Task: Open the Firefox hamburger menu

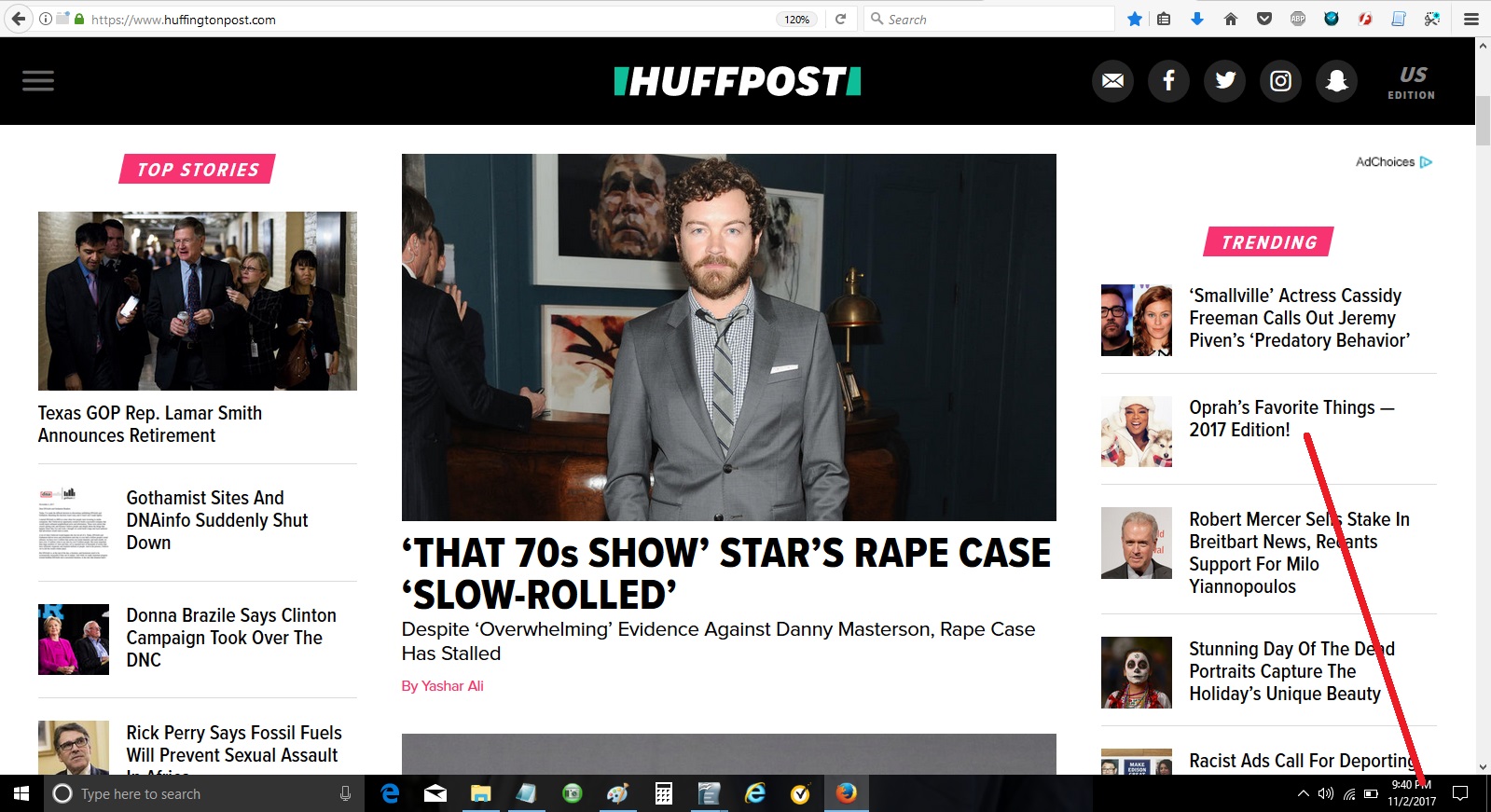Action: 1471,19
